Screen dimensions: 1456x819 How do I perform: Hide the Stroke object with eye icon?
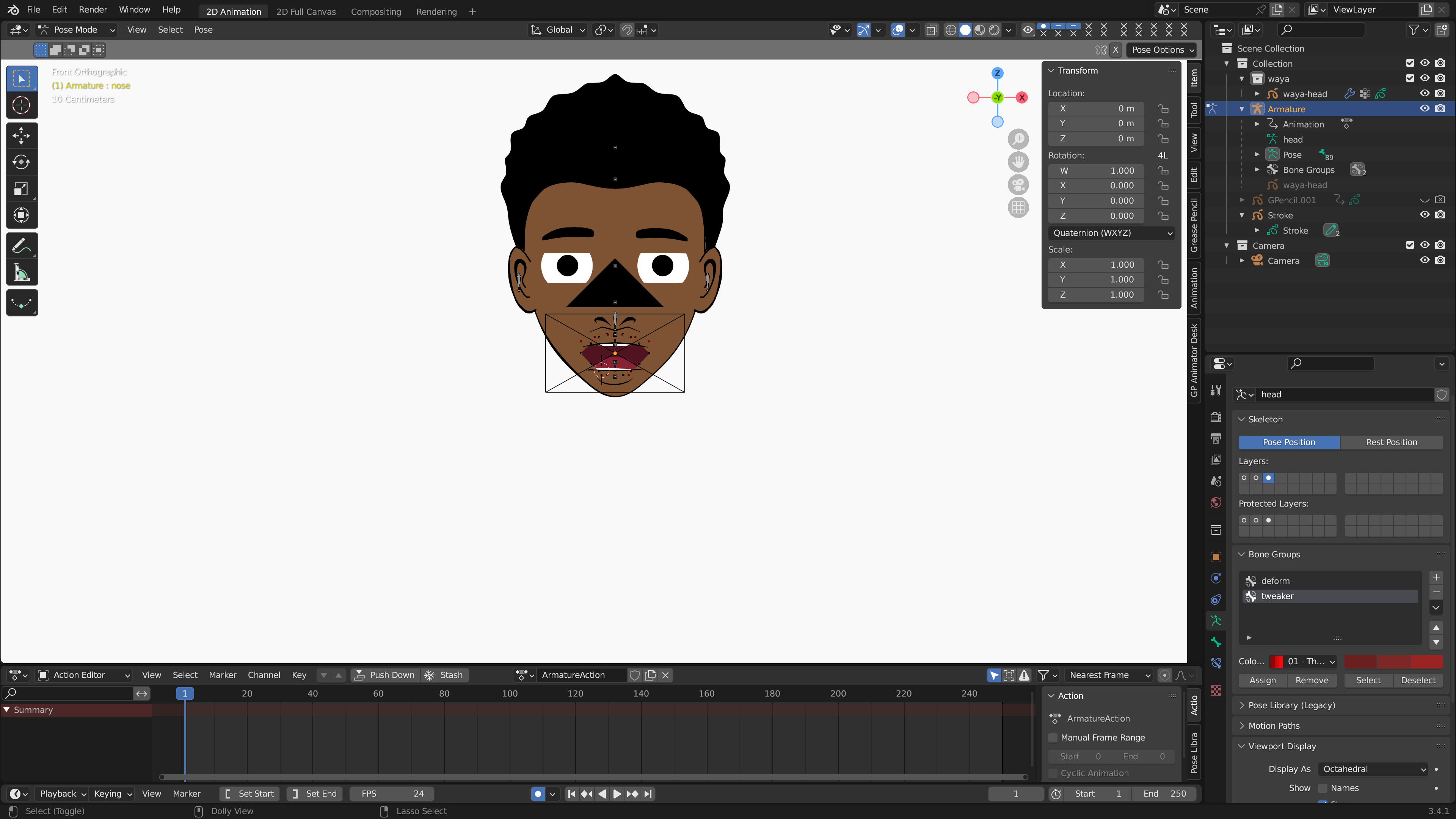[1425, 215]
